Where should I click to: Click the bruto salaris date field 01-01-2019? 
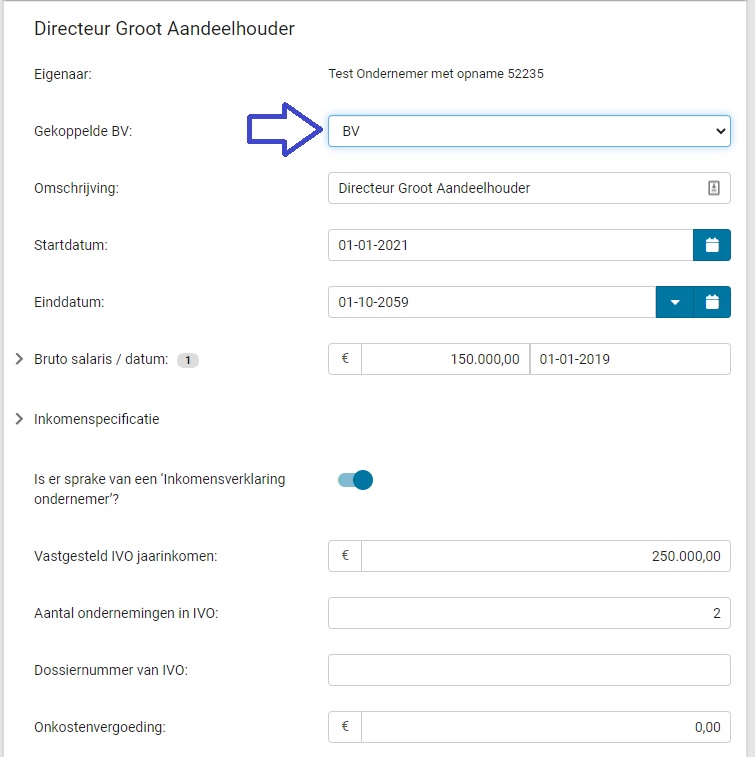pyautogui.click(x=630, y=359)
